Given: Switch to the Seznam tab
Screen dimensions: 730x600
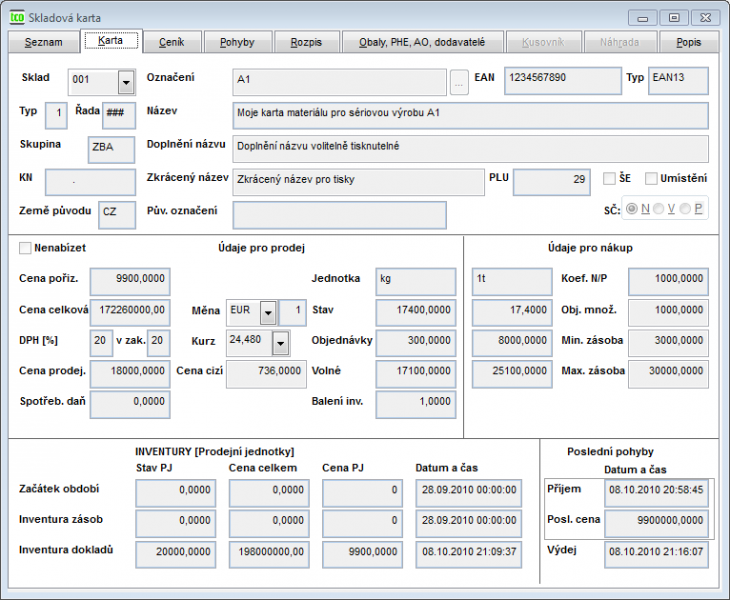Looking at the screenshot, I should click(43, 42).
